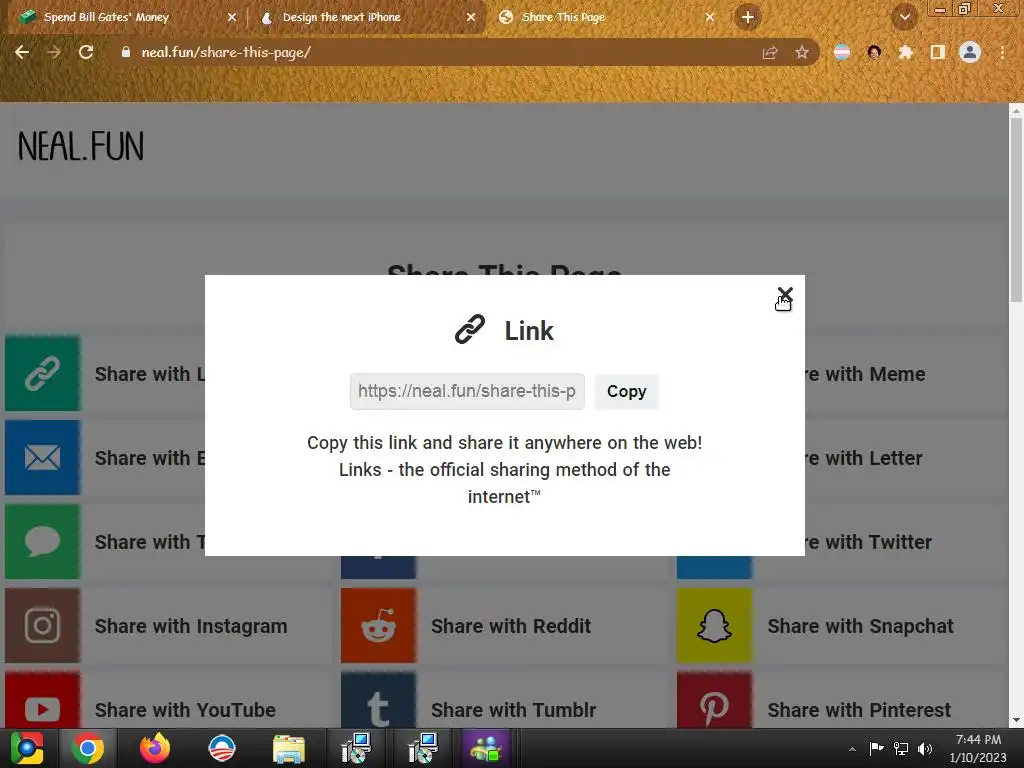Open the red Pinterest icon tile

point(714,700)
